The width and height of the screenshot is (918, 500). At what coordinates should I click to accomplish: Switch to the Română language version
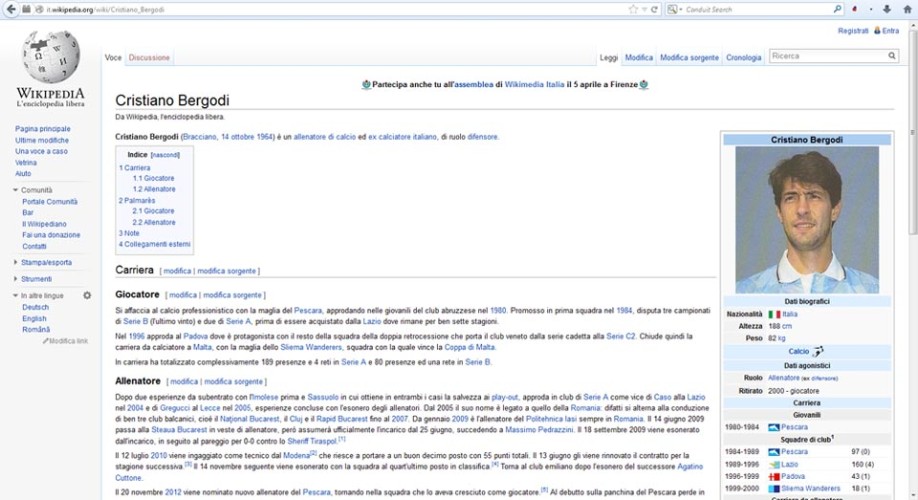(36, 330)
